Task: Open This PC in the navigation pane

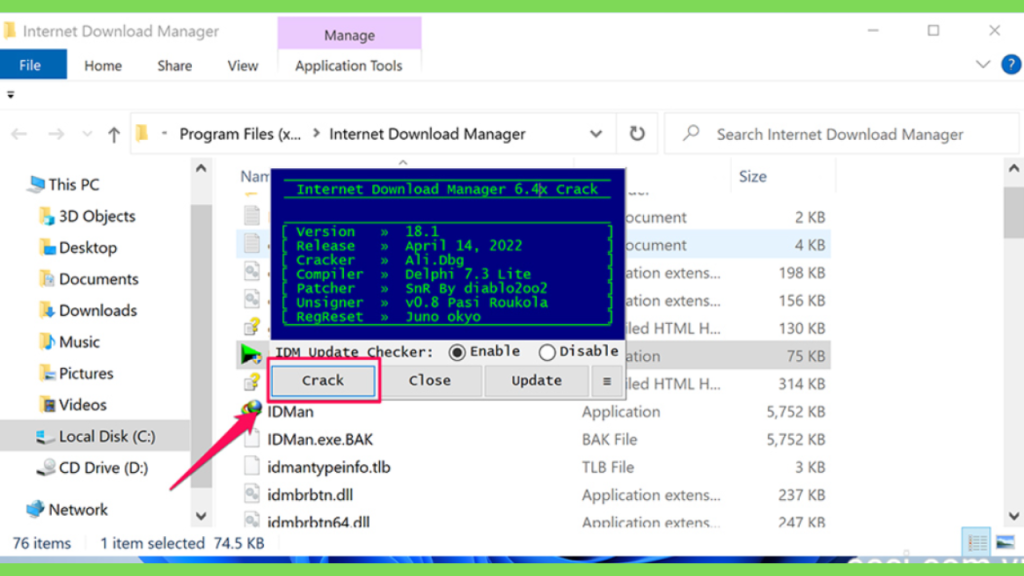Action: (63, 185)
